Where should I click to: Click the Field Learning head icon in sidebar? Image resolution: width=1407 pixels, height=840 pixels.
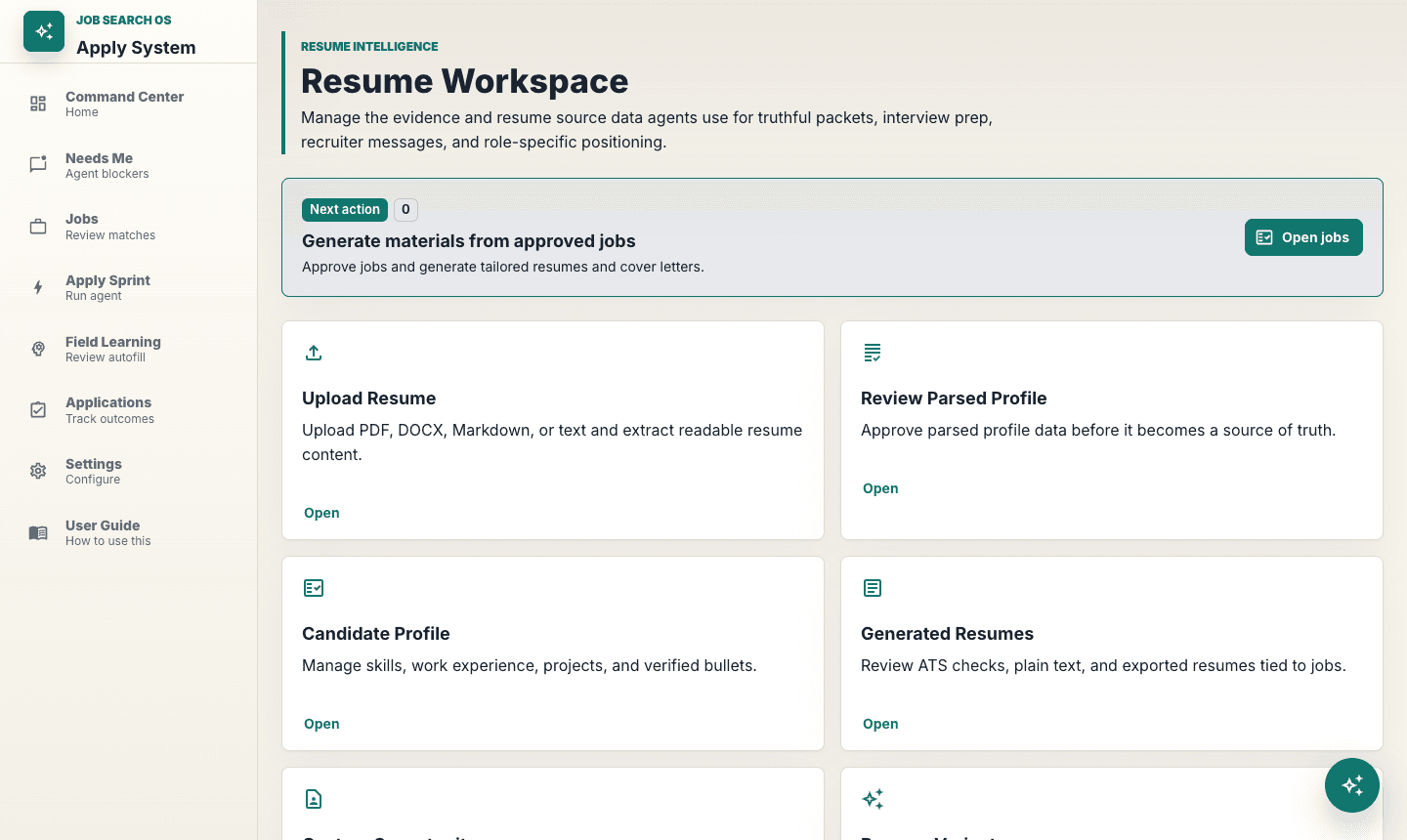click(x=38, y=349)
